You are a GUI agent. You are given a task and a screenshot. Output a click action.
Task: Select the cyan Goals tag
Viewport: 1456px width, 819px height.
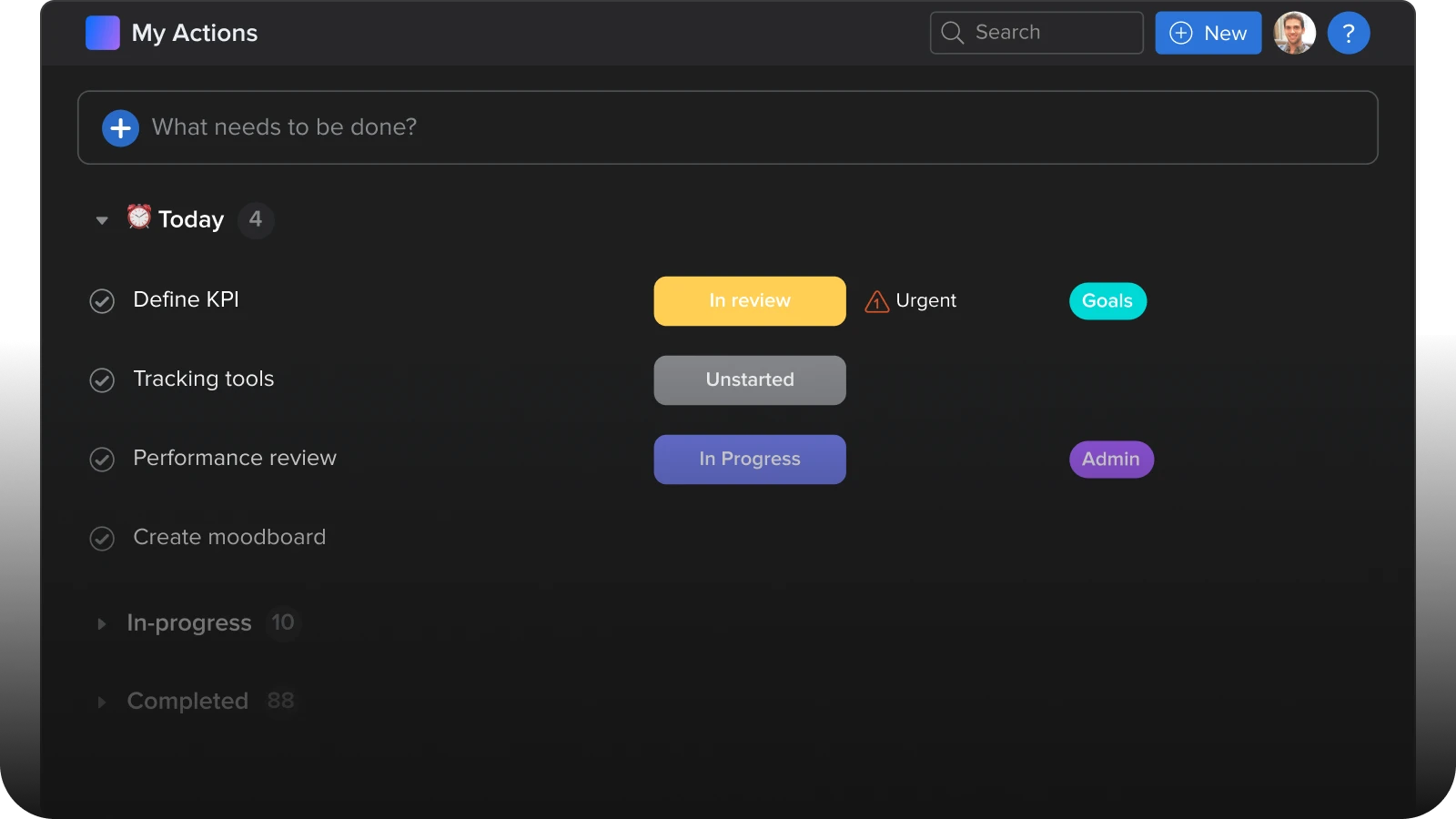pos(1107,301)
